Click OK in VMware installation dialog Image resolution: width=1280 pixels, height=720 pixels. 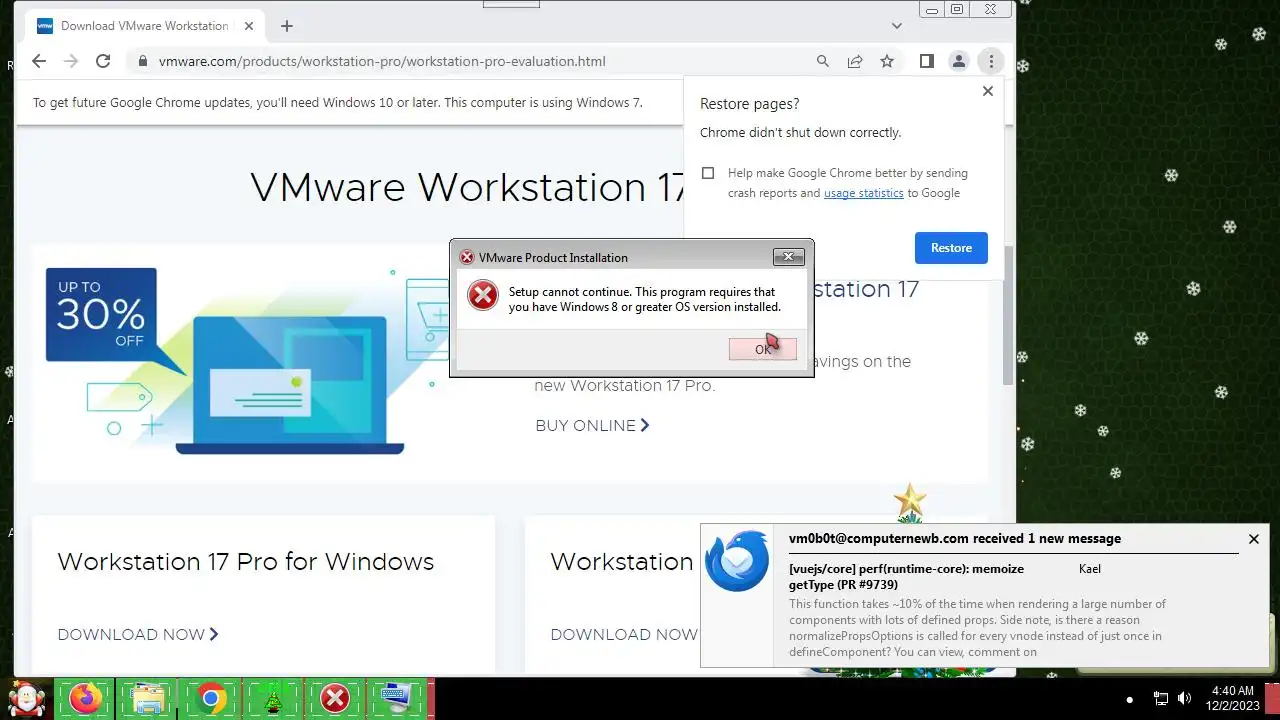point(763,349)
